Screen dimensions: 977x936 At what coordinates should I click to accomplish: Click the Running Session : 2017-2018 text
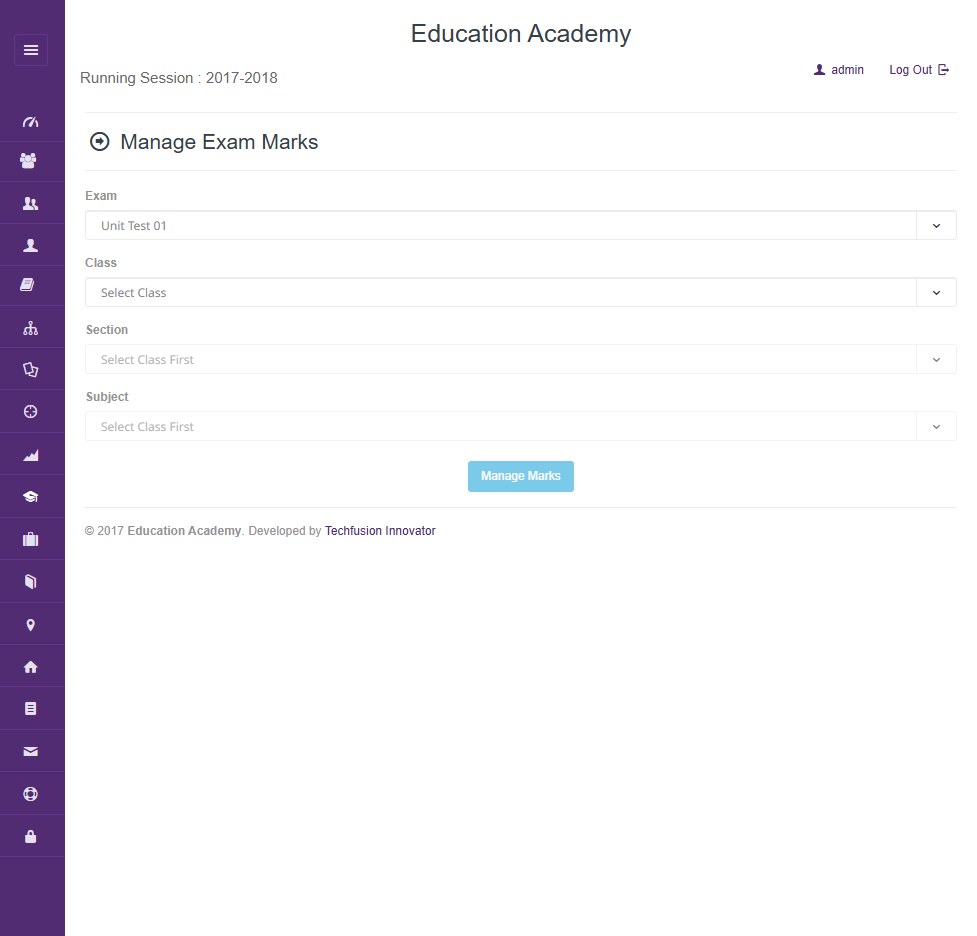click(179, 78)
